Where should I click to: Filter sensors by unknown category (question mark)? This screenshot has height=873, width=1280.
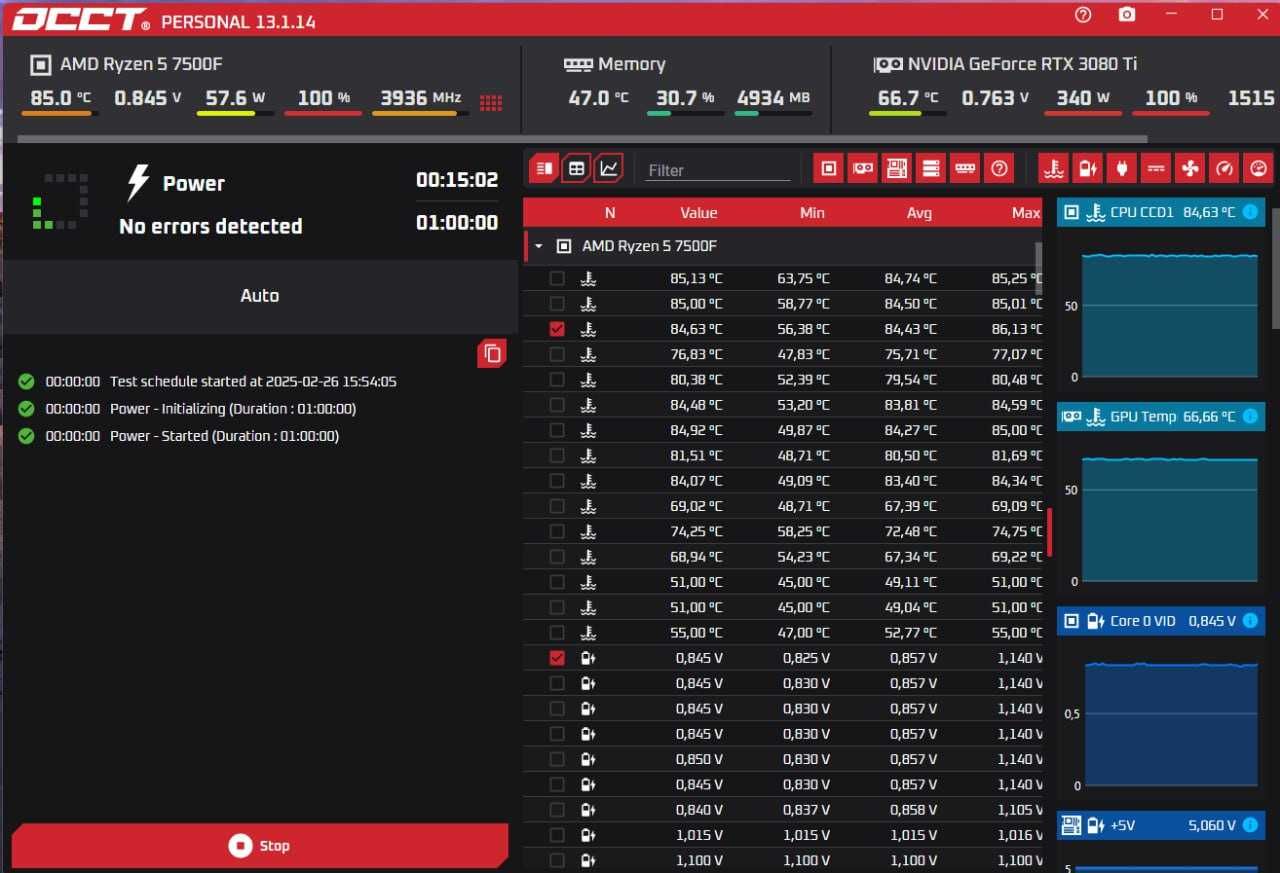point(998,168)
